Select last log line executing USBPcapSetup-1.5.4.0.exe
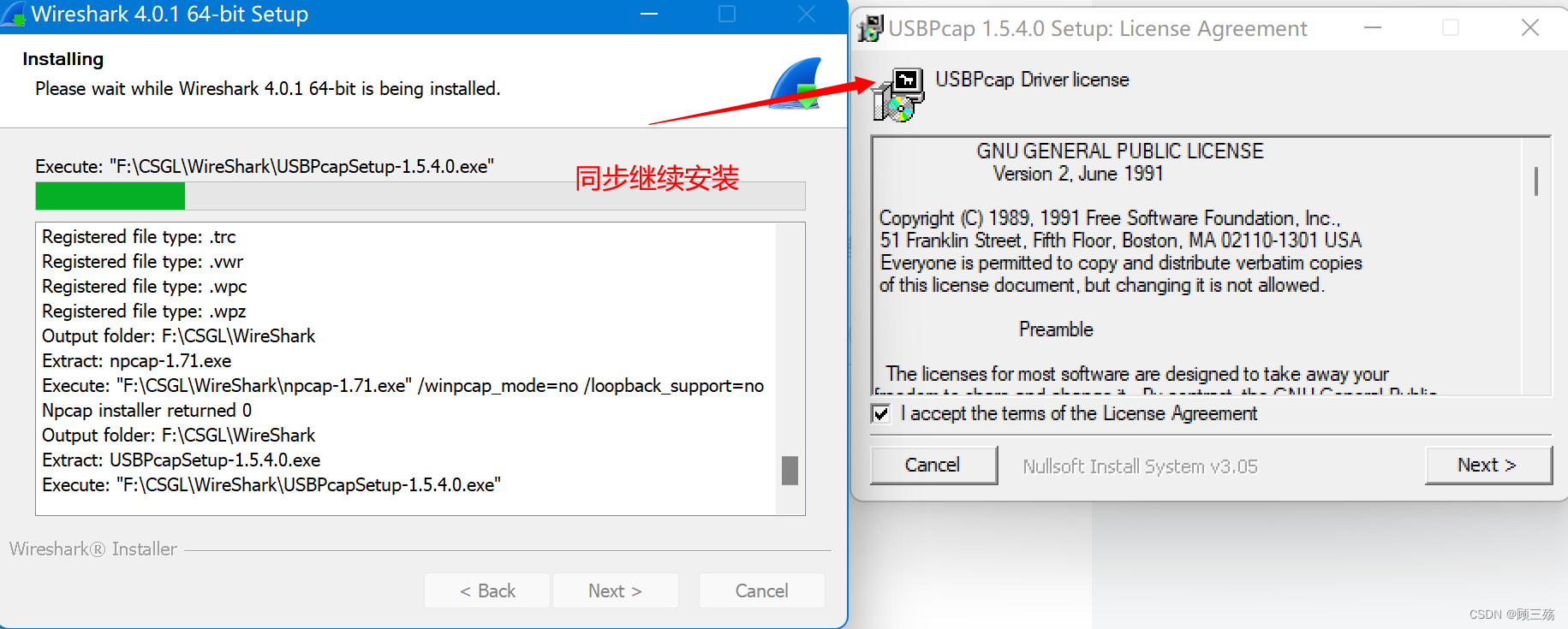The width and height of the screenshot is (1568, 629). [x=271, y=485]
